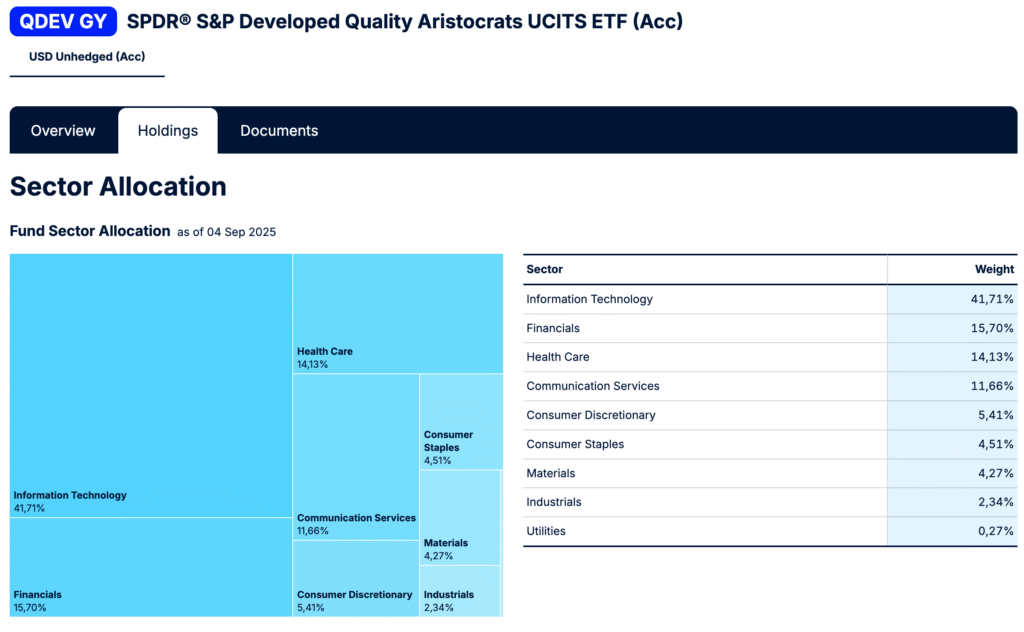Click the QDEV GY ticker badge
This screenshot has width=1024, height=632.
coord(63,22)
